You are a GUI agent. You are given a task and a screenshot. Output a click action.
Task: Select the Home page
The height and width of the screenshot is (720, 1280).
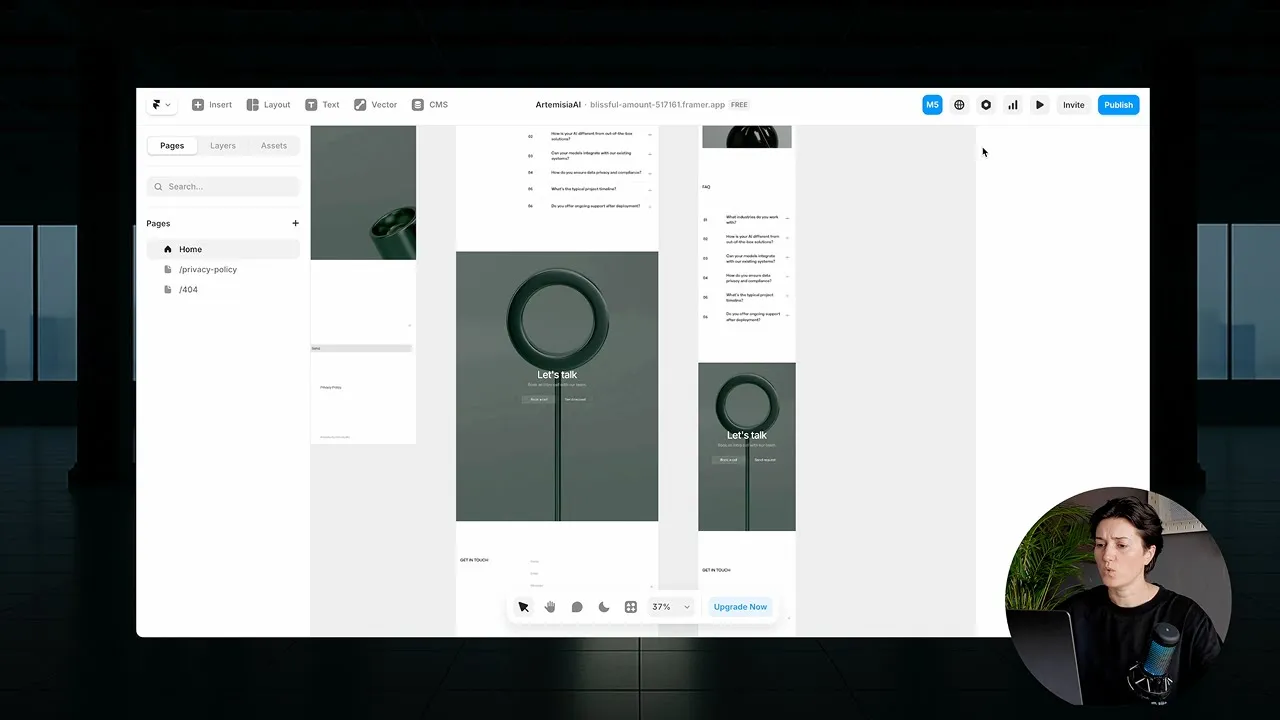point(223,249)
